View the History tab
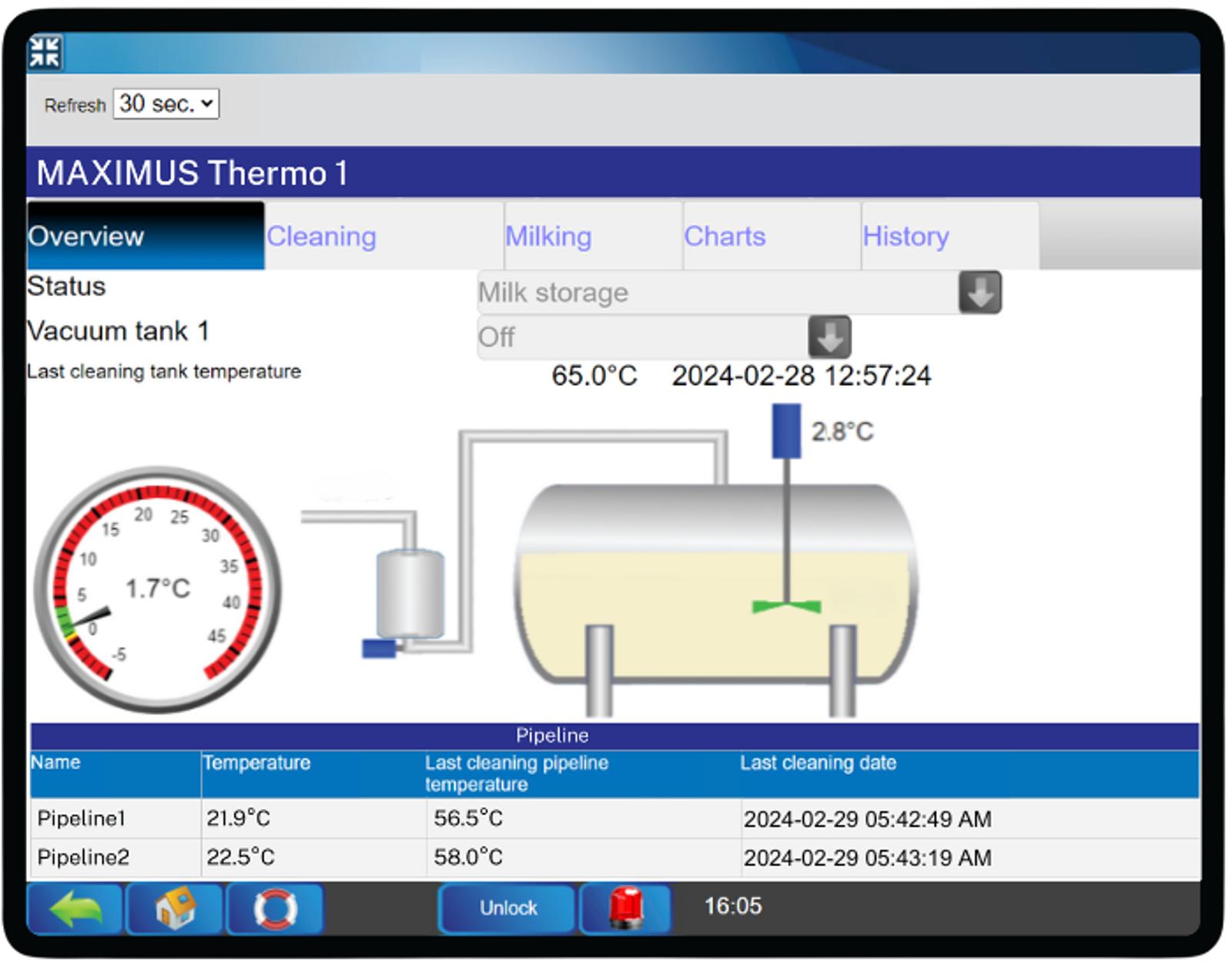1232x966 pixels. pyautogui.click(x=905, y=236)
